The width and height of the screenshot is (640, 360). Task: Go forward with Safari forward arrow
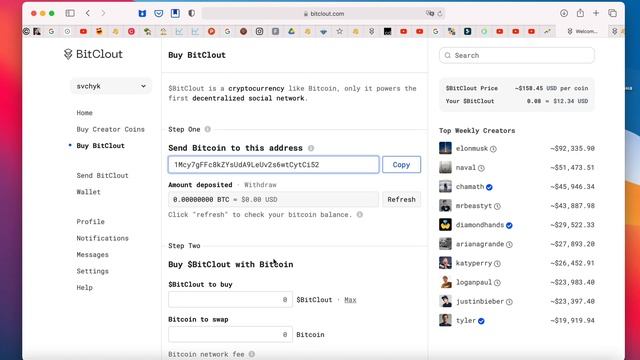point(103,13)
